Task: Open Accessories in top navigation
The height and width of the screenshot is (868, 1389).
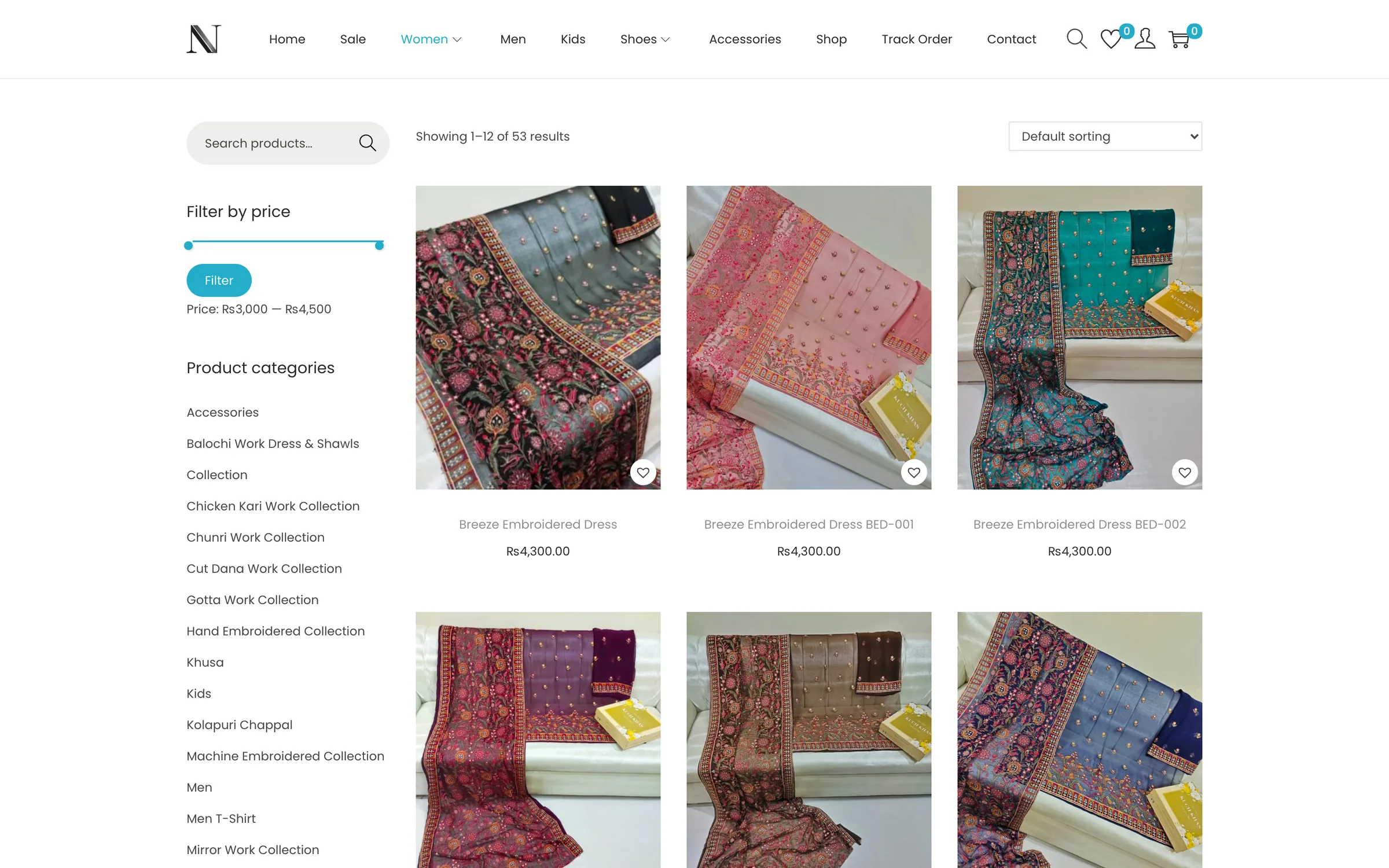Action: tap(745, 39)
